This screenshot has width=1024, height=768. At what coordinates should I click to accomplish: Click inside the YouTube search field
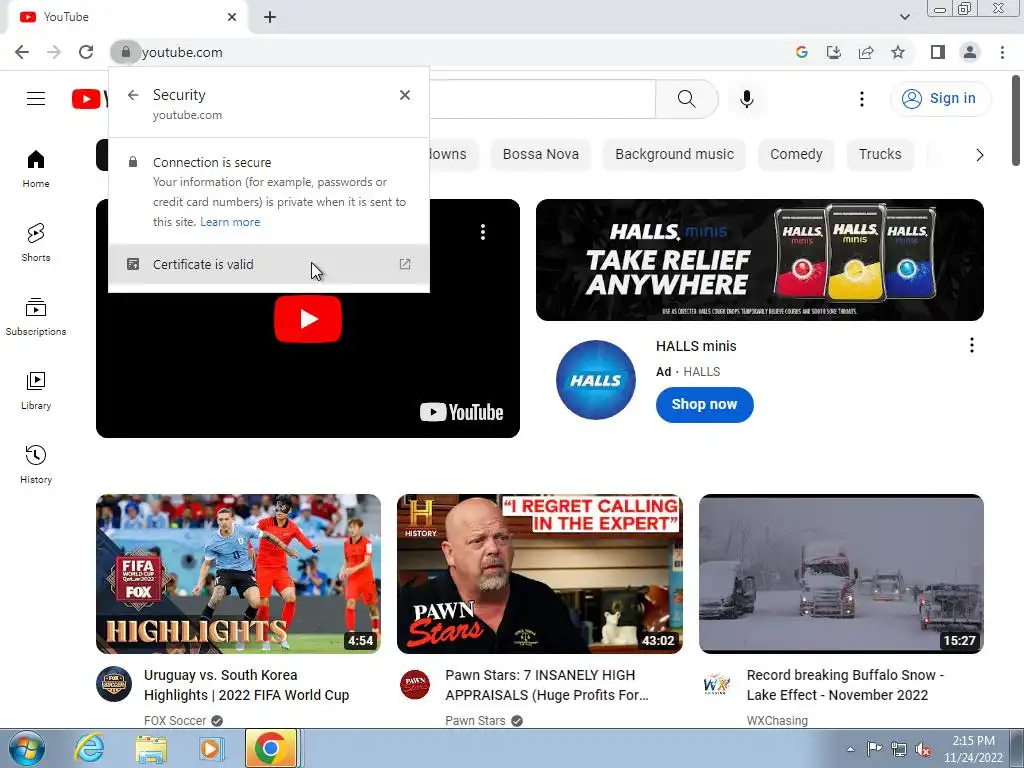542,99
